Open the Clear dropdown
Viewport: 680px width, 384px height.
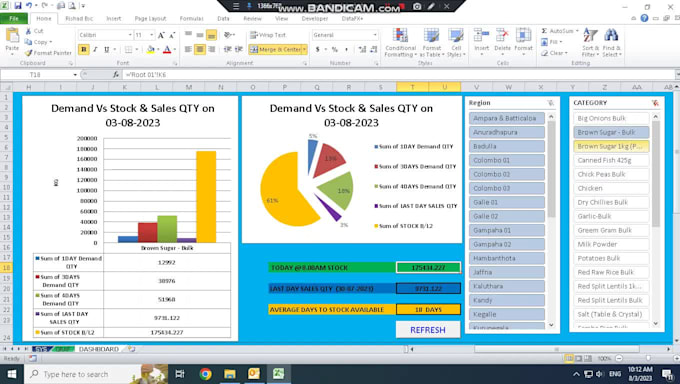[x=554, y=53]
